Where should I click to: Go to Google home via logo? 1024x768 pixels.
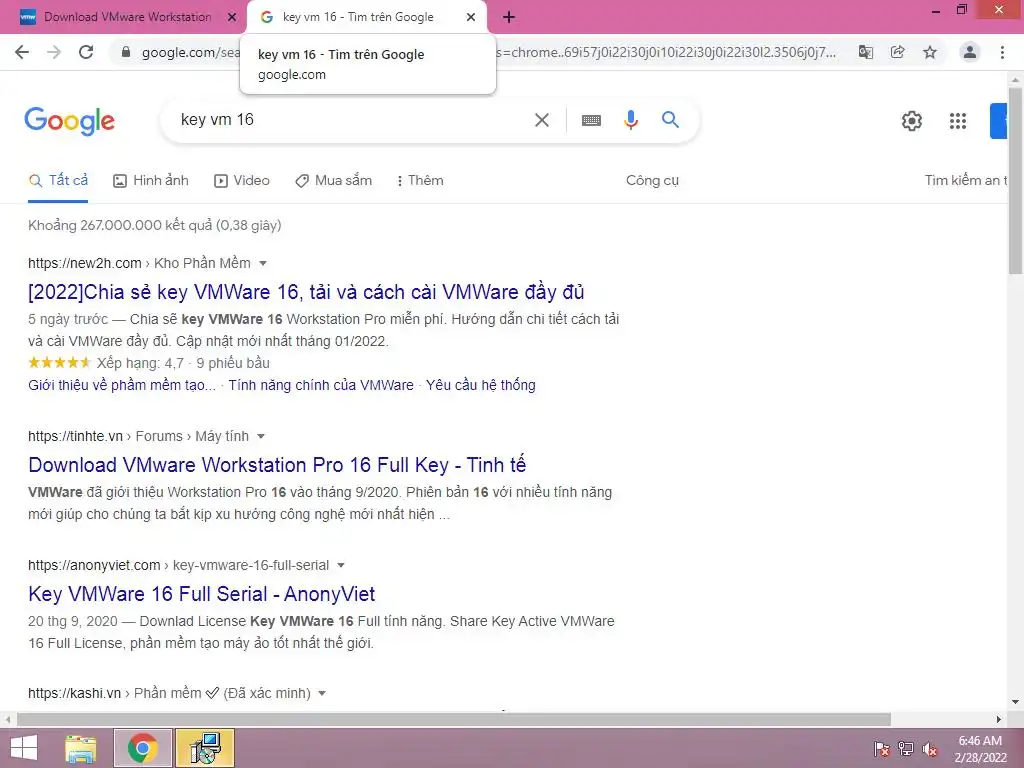[x=69, y=121]
